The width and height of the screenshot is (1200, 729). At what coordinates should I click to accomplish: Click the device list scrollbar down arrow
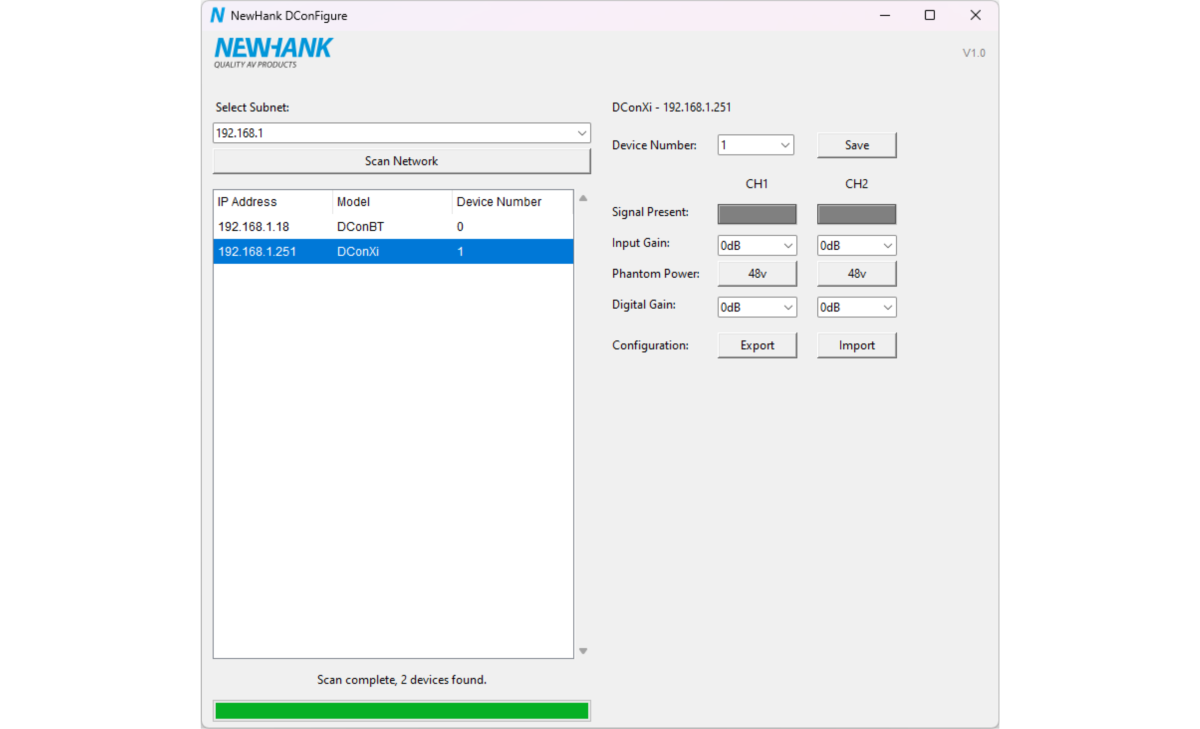(x=583, y=650)
